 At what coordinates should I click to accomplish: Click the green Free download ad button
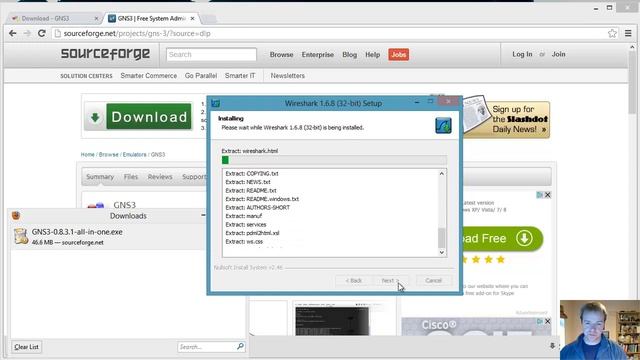pyautogui.click(x=502, y=238)
